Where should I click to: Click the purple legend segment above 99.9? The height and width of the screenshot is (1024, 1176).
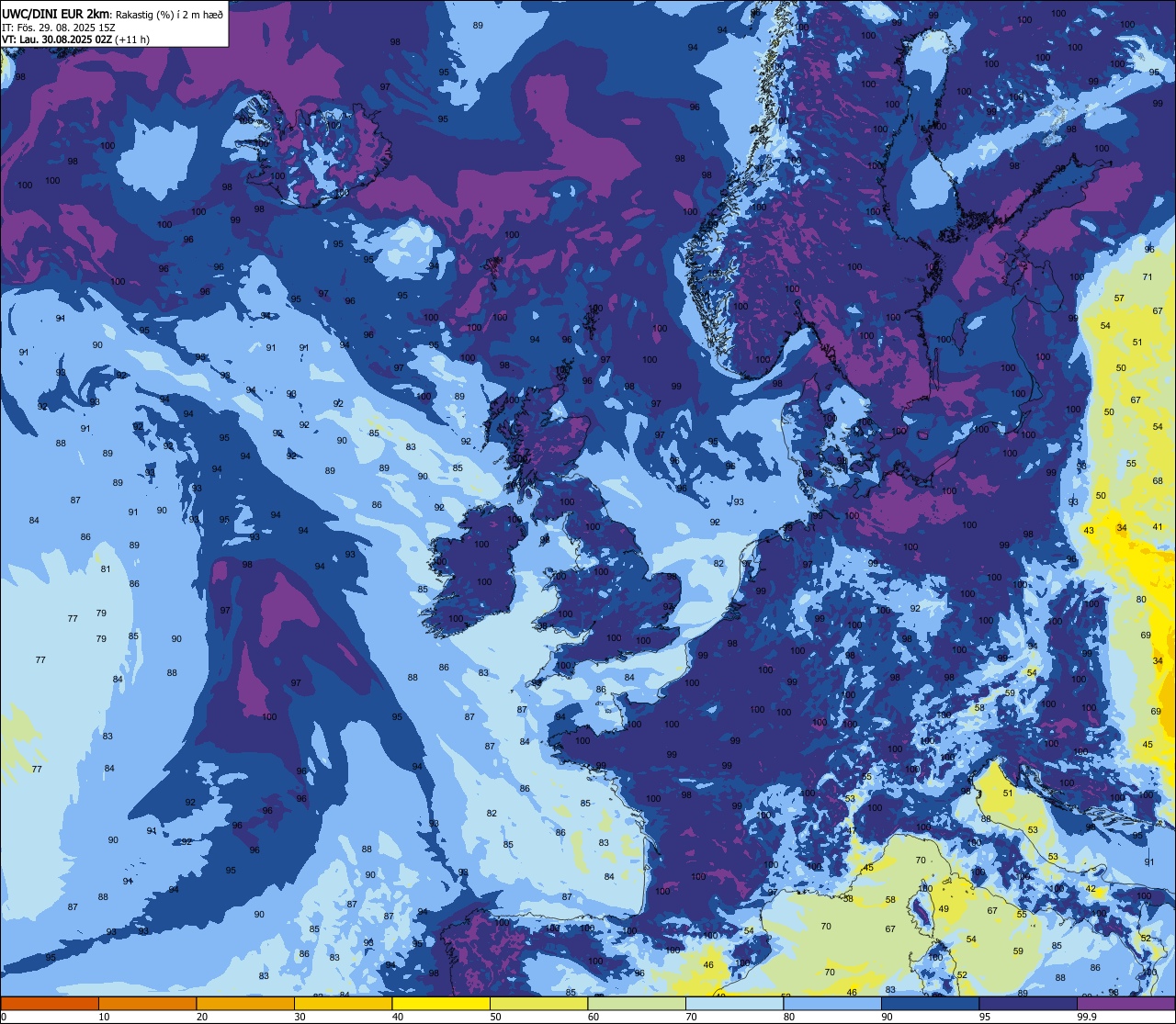click(x=1125, y=1004)
